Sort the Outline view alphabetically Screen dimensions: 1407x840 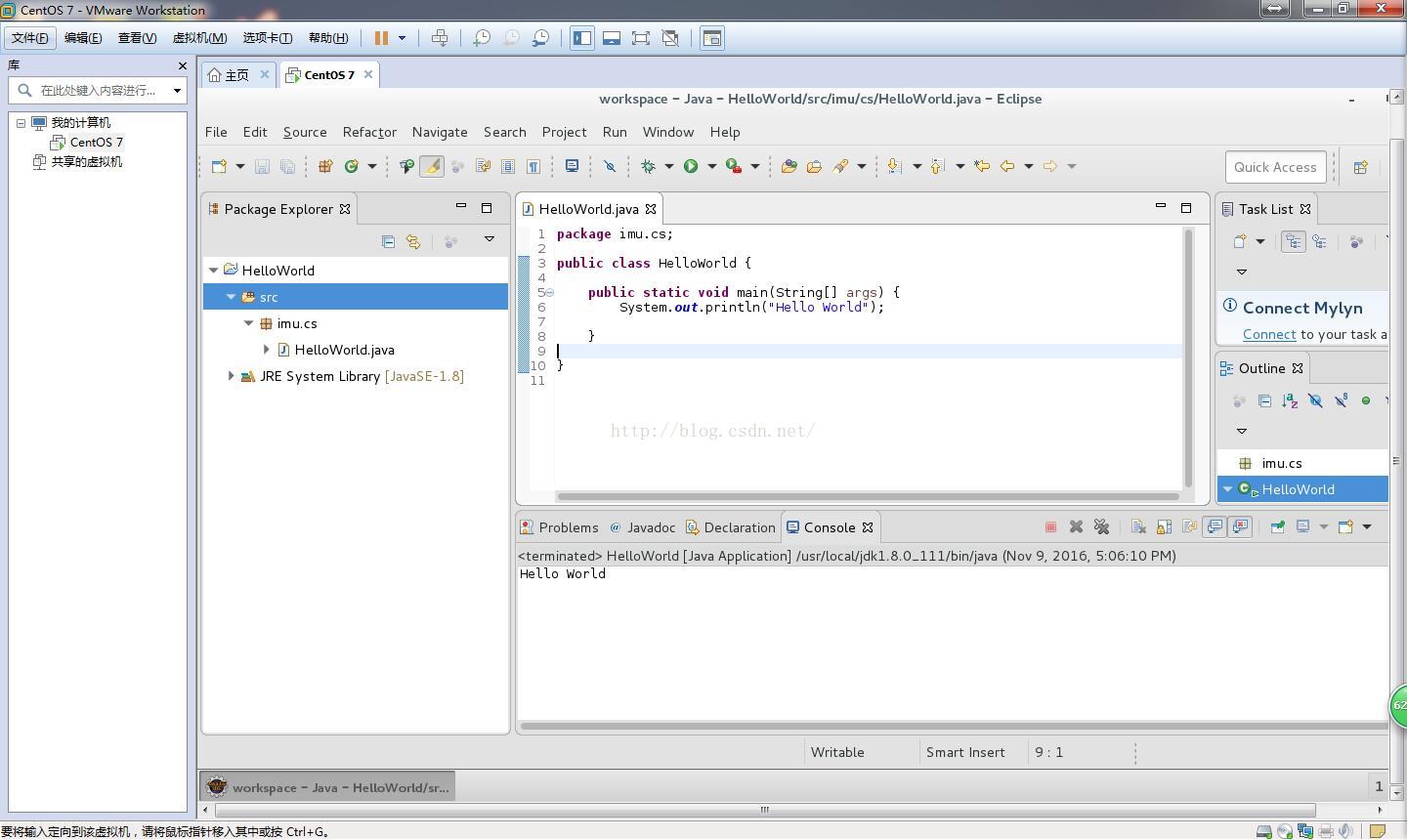pyautogui.click(x=1290, y=400)
